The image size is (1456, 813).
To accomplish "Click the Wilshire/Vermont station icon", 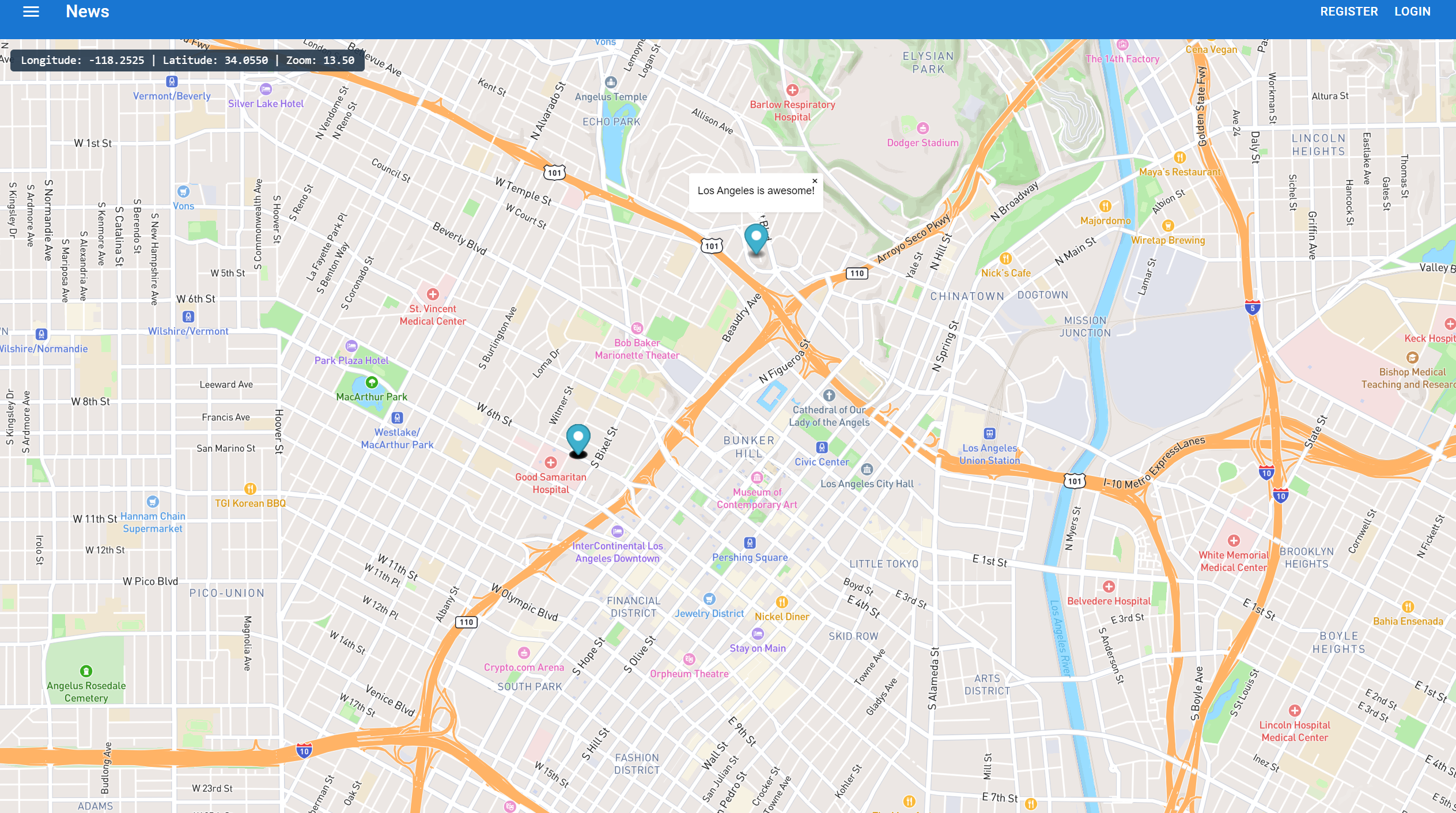I will click(x=188, y=316).
